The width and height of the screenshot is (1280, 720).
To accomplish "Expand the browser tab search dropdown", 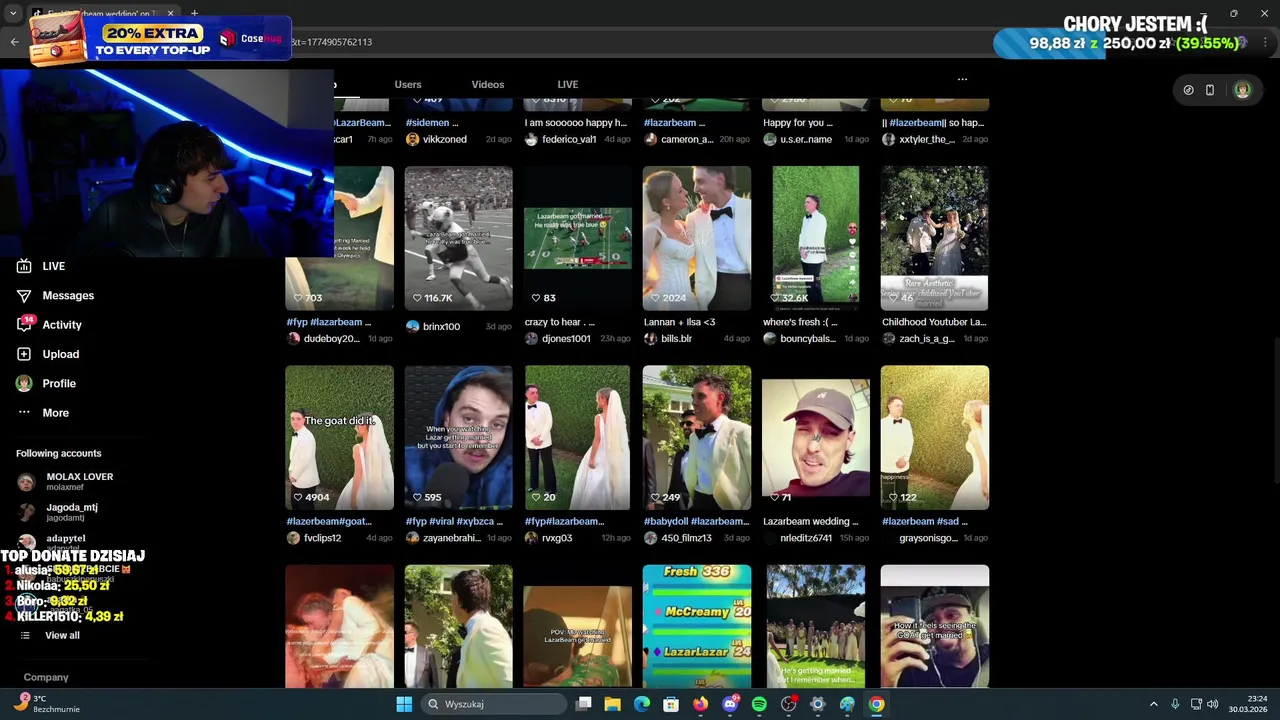I will tap(13, 14).
